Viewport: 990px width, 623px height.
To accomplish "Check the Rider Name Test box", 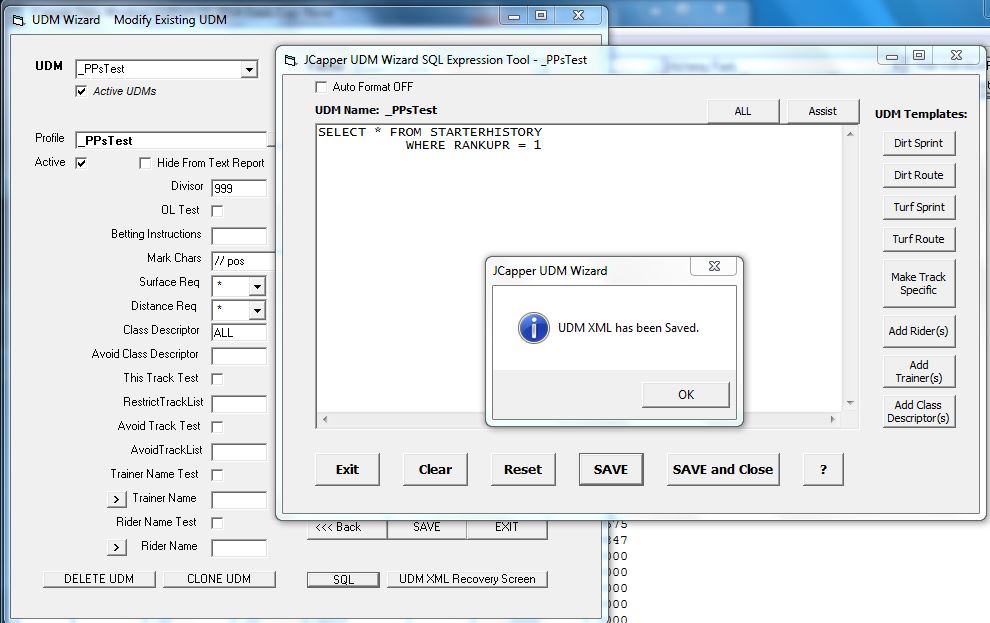I will click(x=217, y=523).
